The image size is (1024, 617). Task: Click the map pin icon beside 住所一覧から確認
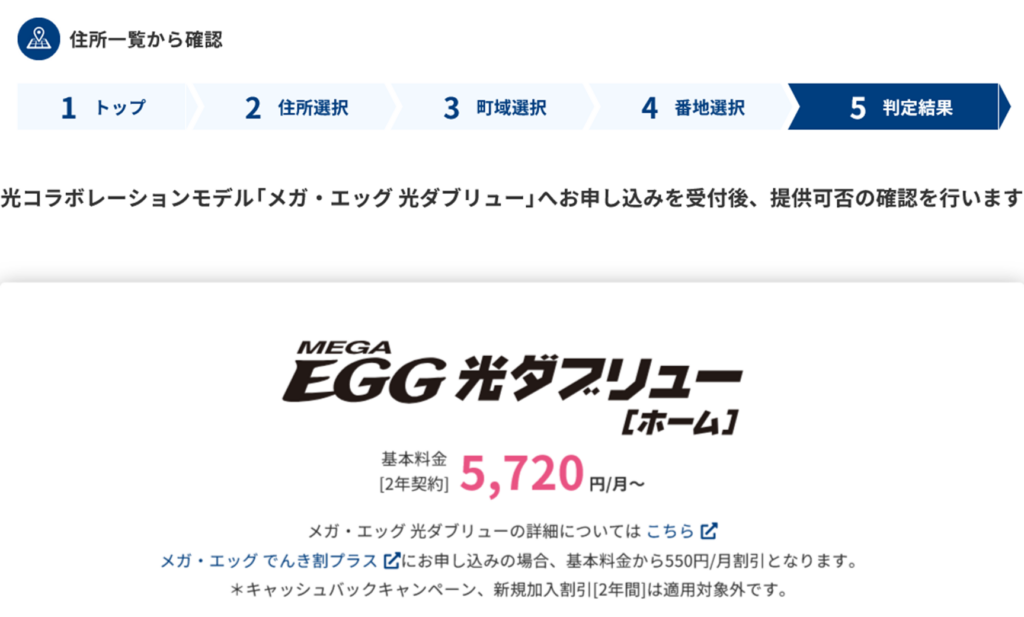(39, 40)
